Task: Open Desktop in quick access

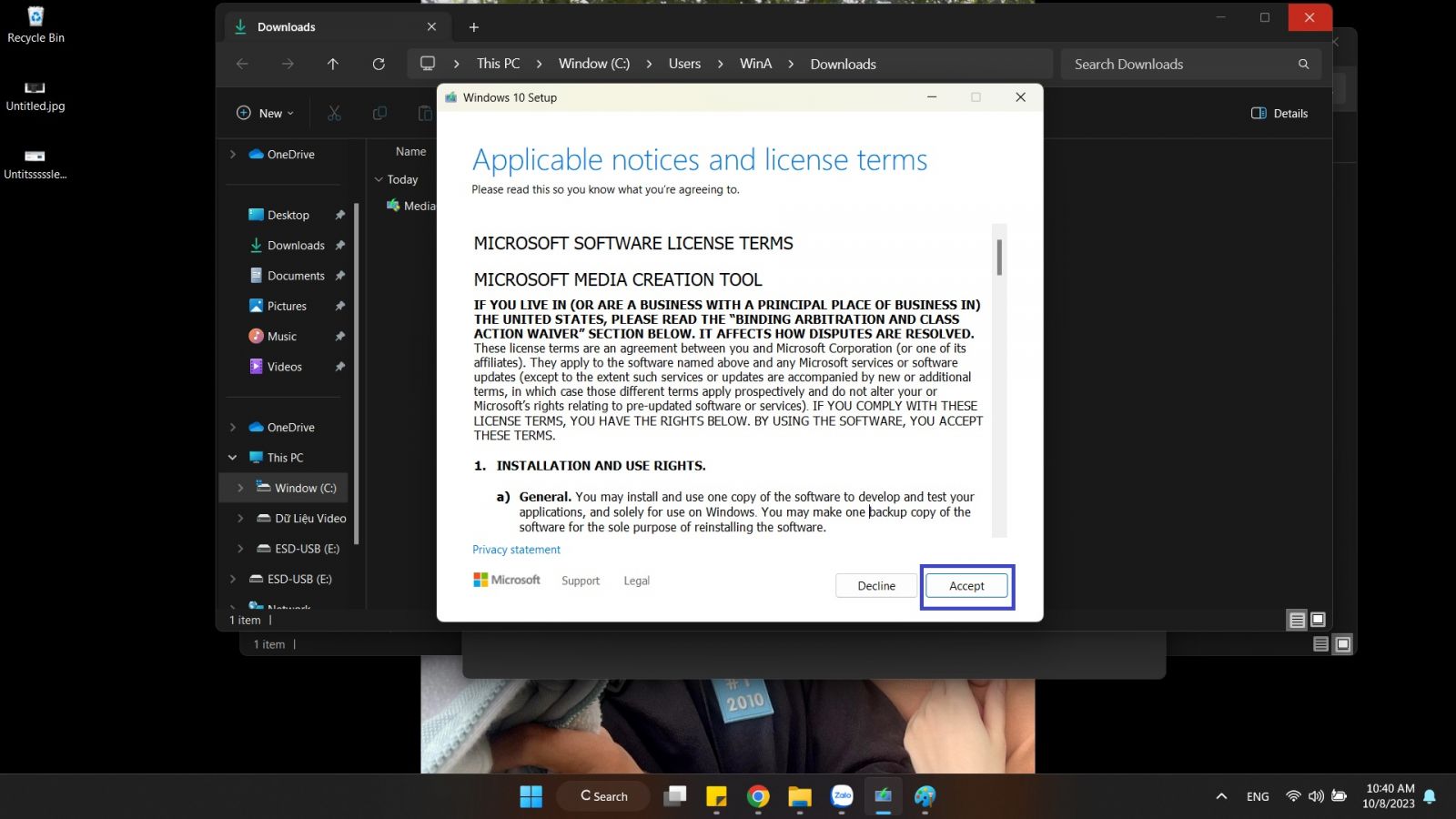Action: (x=288, y=215)
